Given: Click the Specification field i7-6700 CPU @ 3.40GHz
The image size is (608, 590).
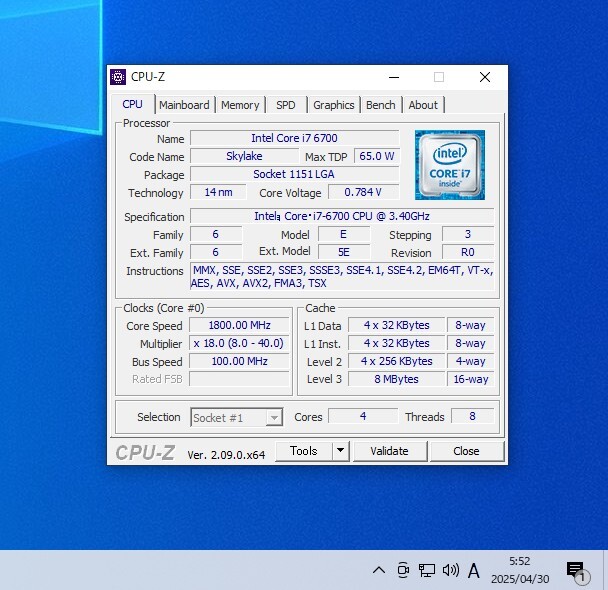Looking at the screenshot, I should 342,216.
